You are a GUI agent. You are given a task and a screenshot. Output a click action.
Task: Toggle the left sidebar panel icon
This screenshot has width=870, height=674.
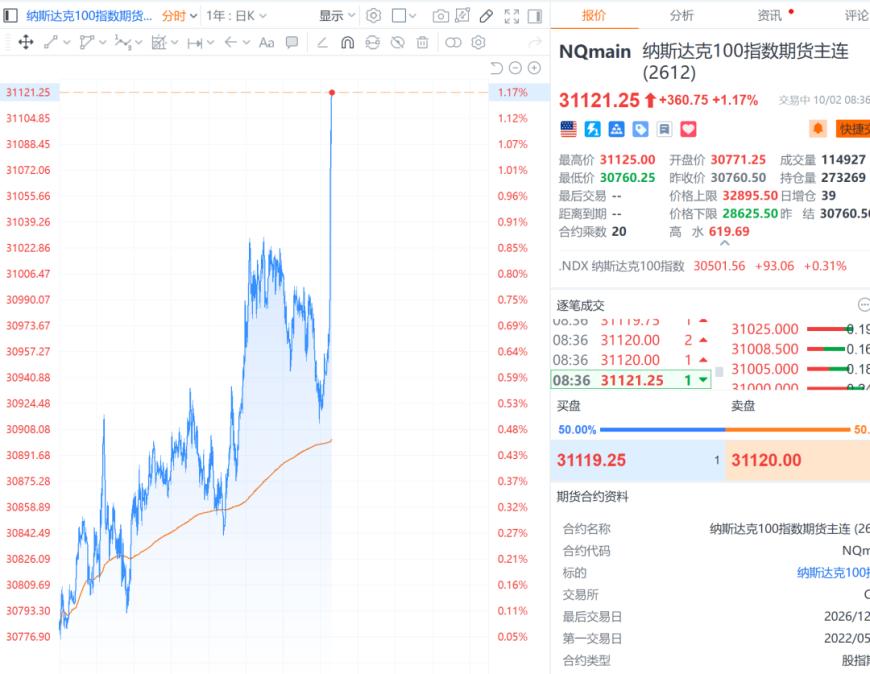[x=11, y=16]
